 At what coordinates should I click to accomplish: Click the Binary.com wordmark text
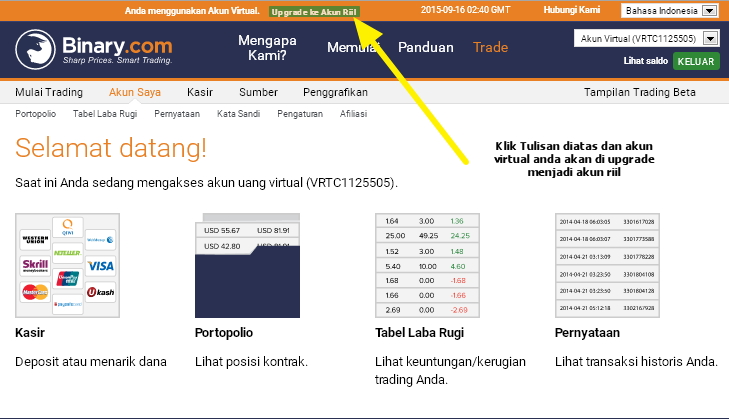[117, 46]
